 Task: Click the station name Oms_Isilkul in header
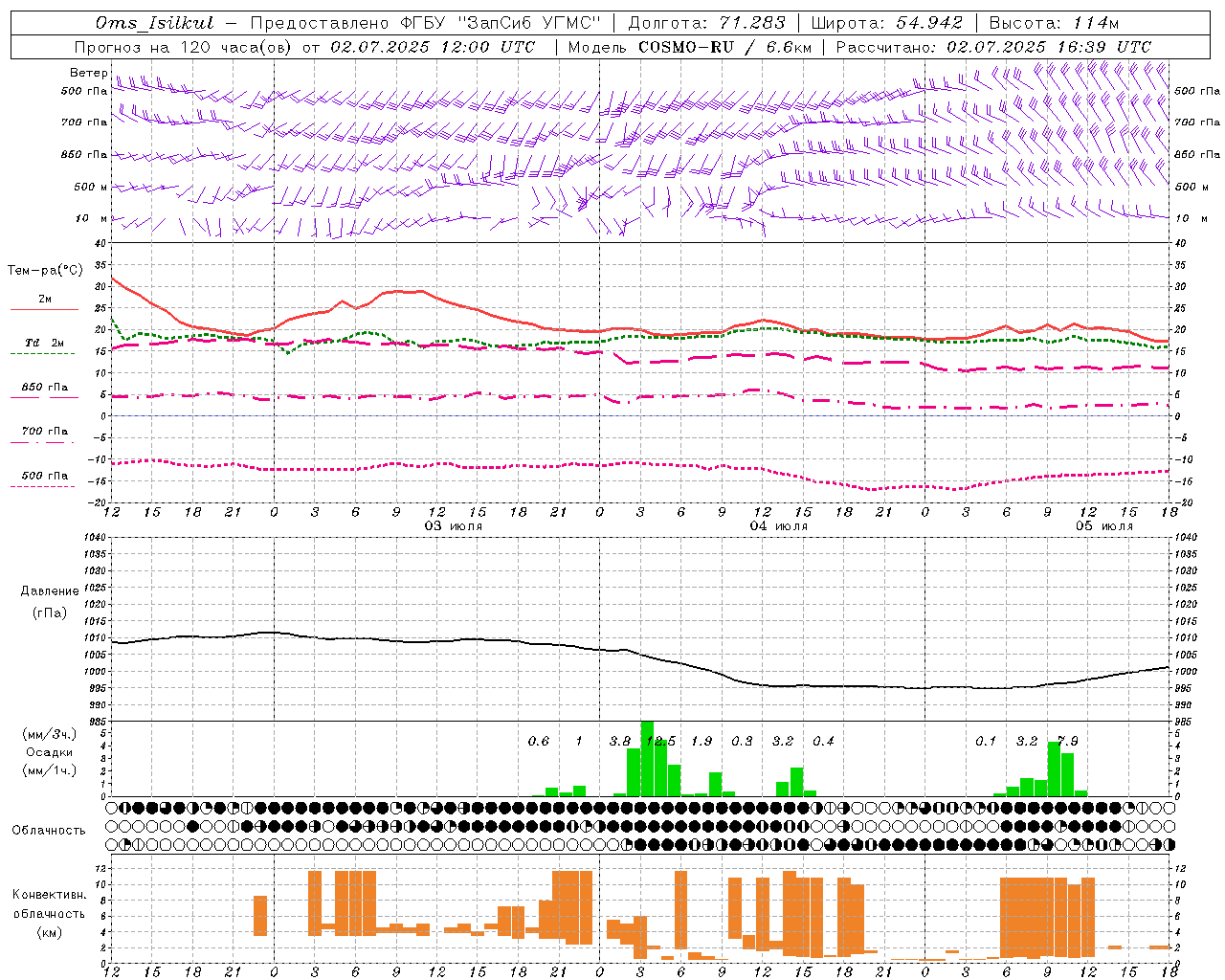click(x=155, y=23)
